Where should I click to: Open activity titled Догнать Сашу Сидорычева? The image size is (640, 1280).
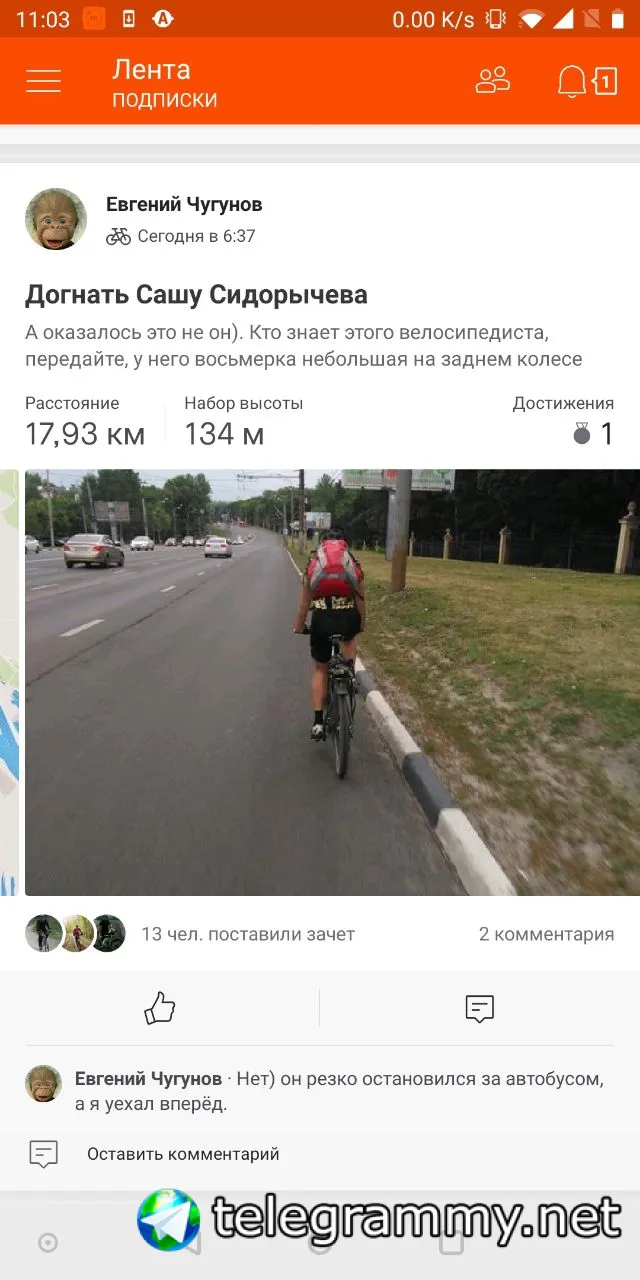(196, 295)
